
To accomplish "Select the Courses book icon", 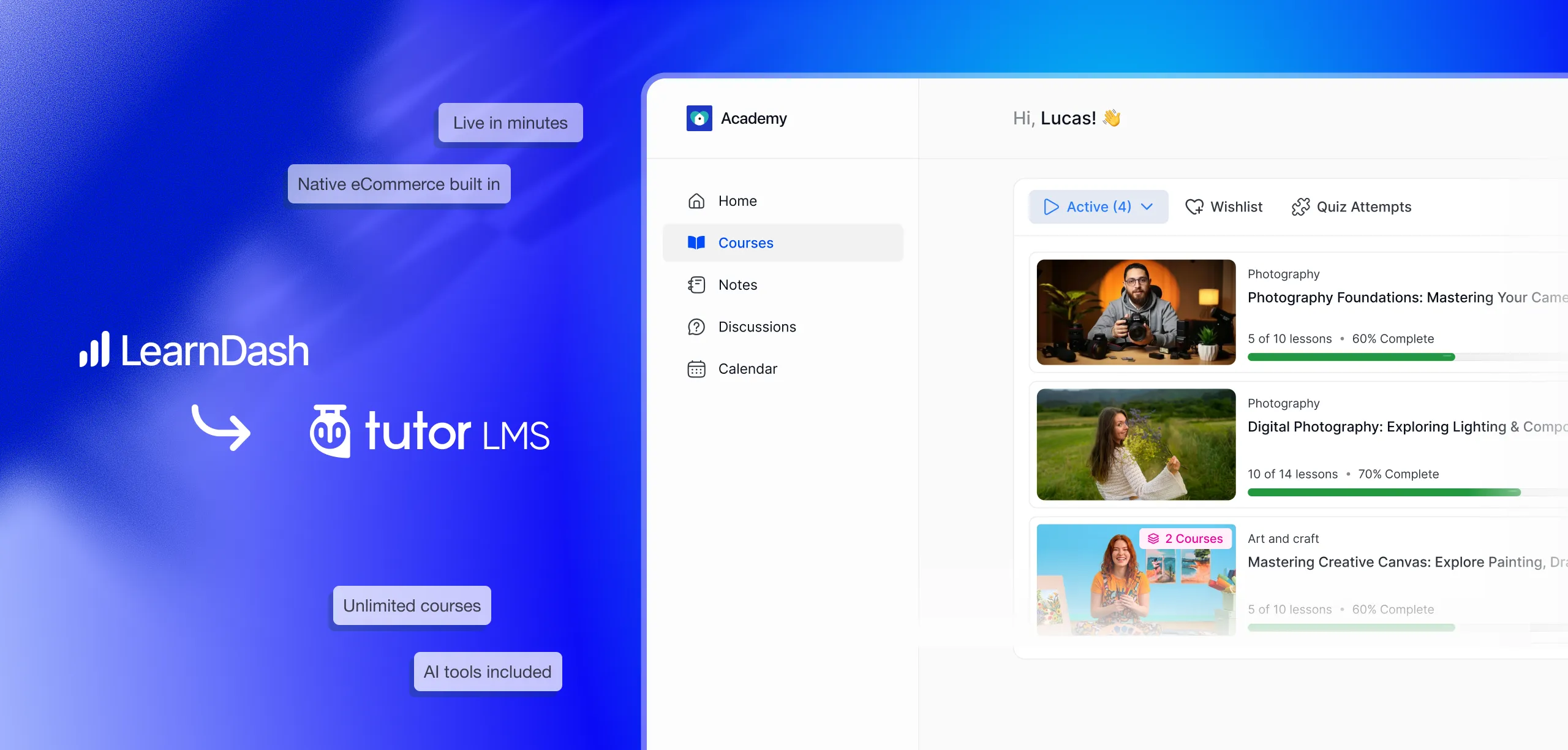I will coord(696,243).
